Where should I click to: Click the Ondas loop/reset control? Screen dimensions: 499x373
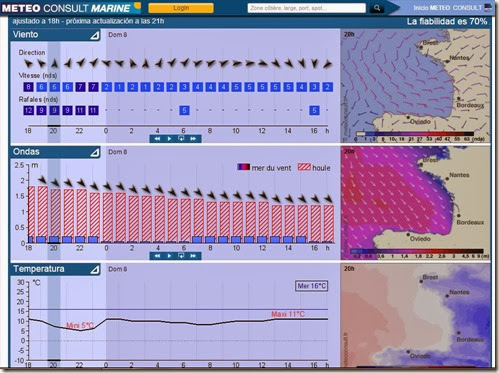tap(181, 256)
